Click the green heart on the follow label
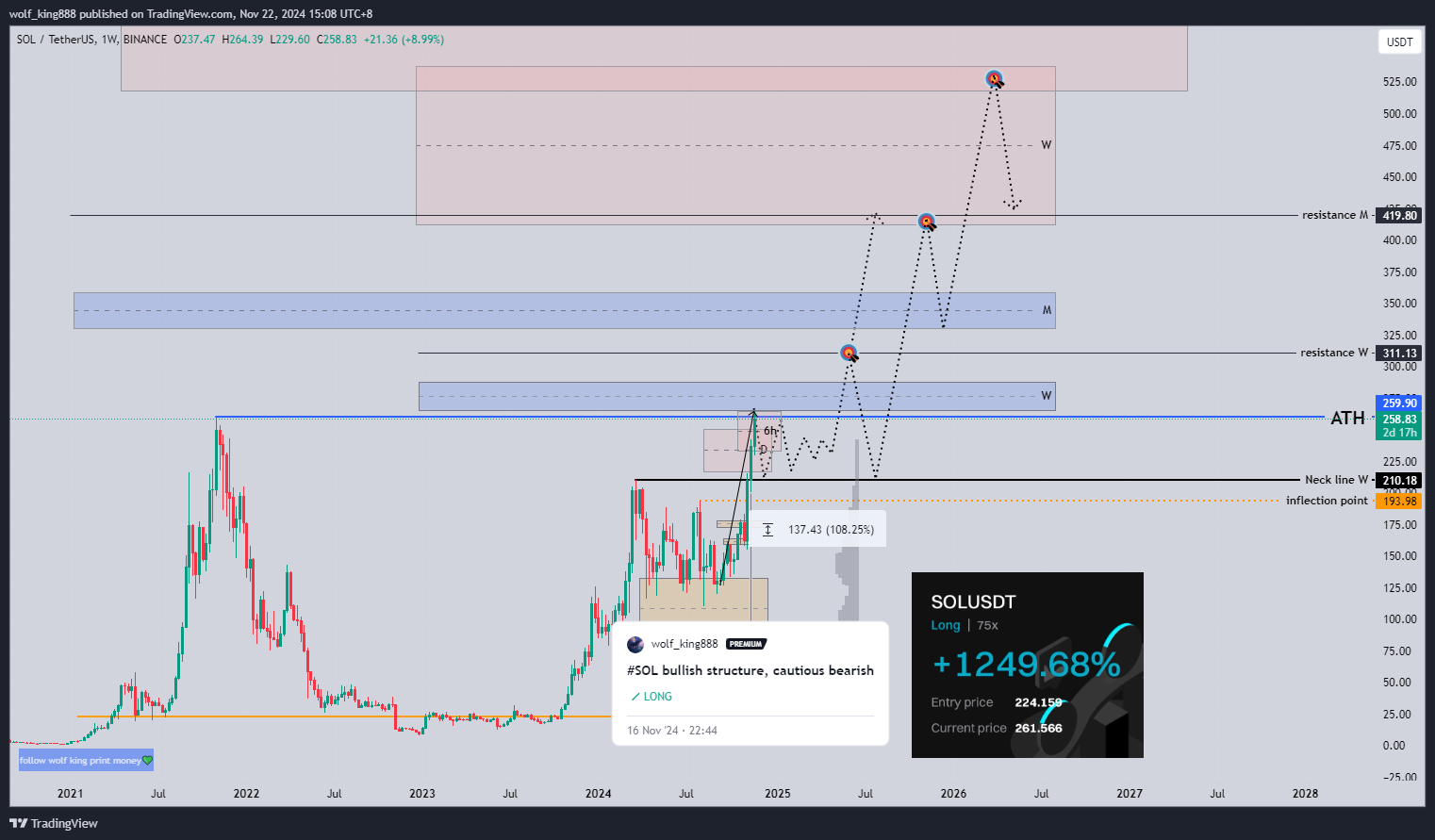Screen dimensions: 1435x840 click(x=147, y=760)
